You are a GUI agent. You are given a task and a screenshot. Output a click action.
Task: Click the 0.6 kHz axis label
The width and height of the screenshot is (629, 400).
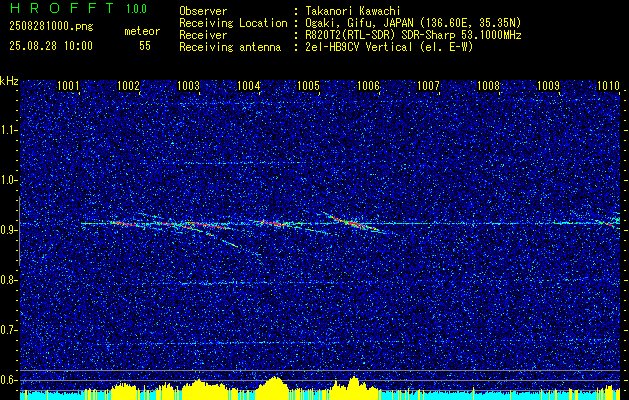click(9, 380)
